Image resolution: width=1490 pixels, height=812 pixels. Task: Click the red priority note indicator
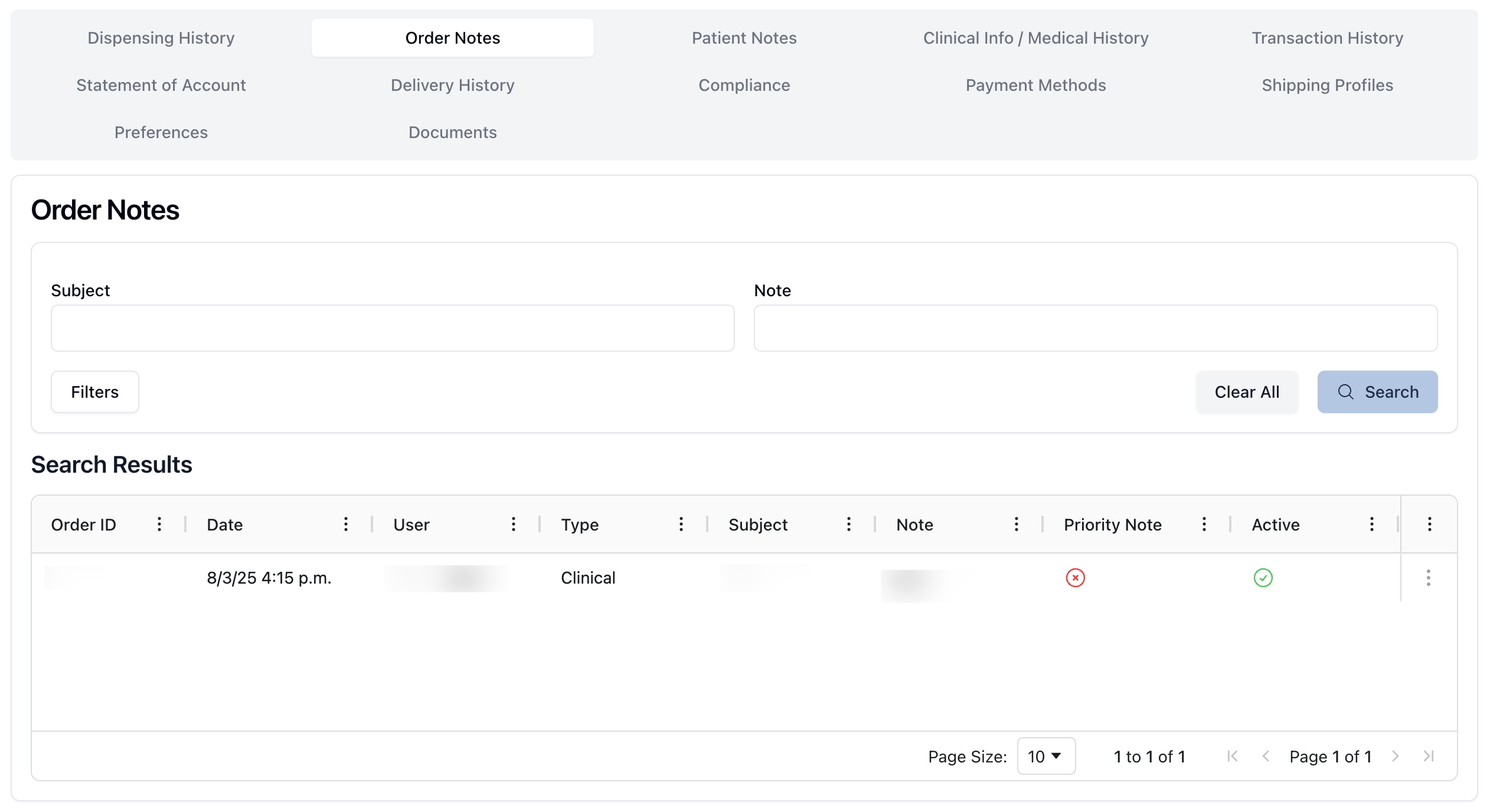[1075, 578]
